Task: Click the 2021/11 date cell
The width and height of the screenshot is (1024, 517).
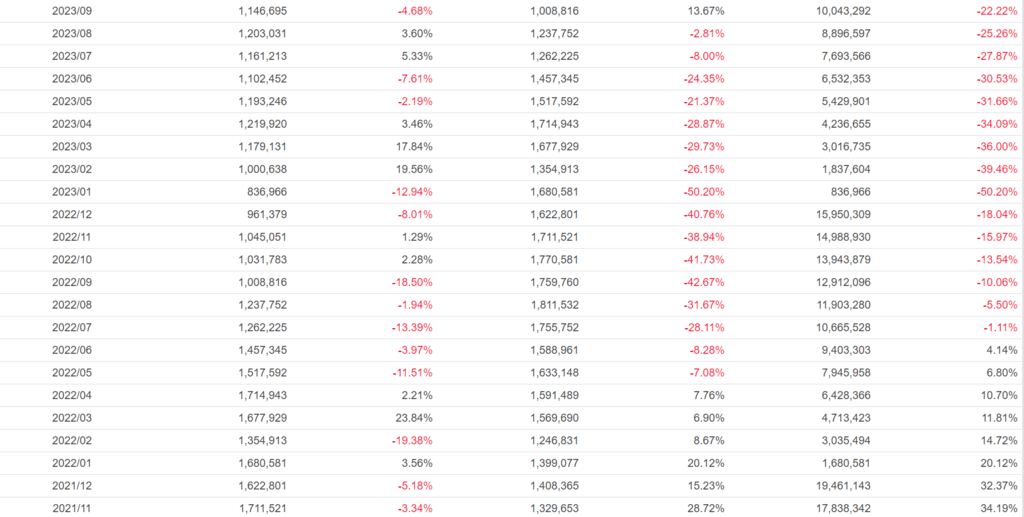Action: [x=71, y=509]
